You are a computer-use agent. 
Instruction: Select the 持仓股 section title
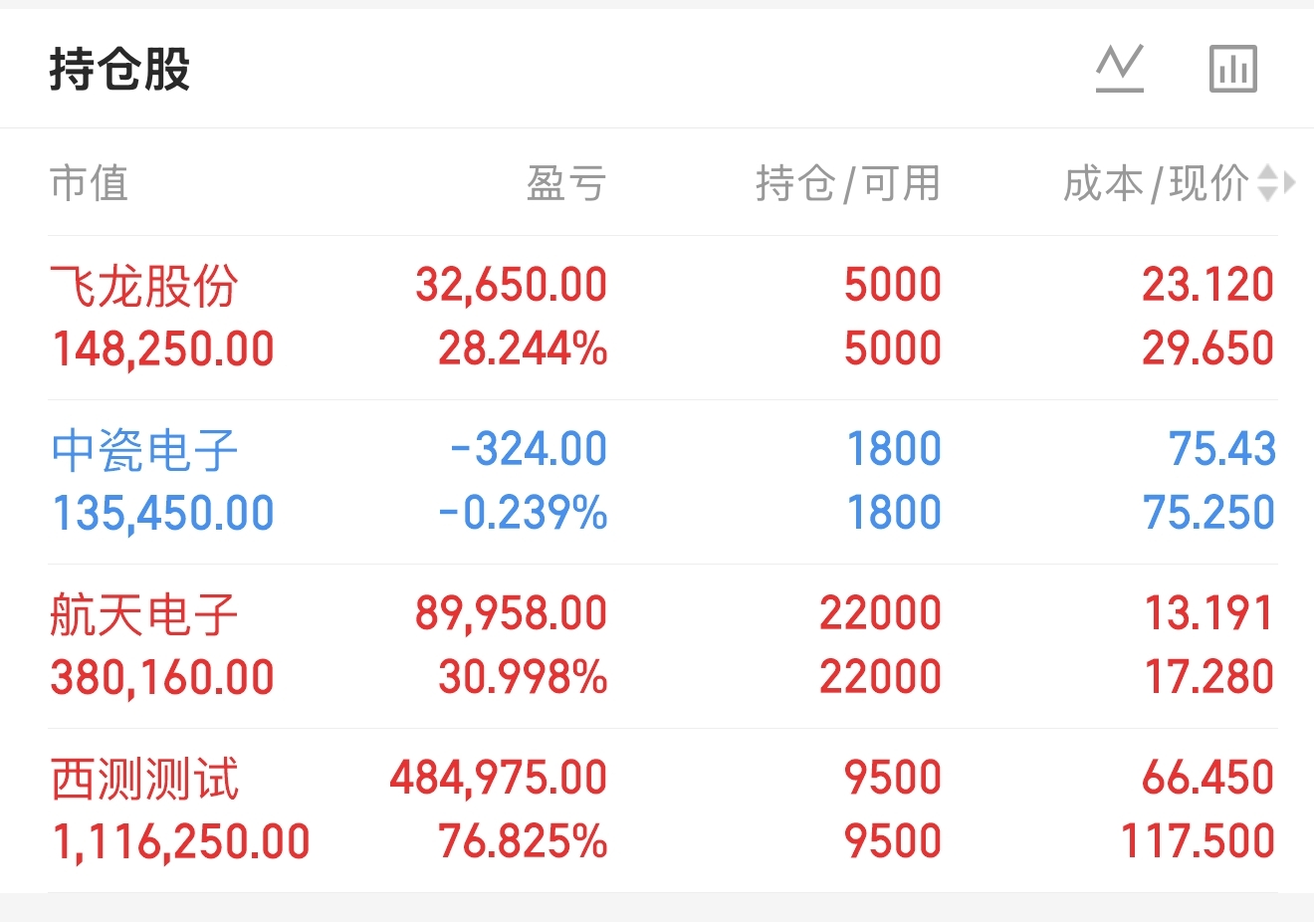(x=119, y=70)
